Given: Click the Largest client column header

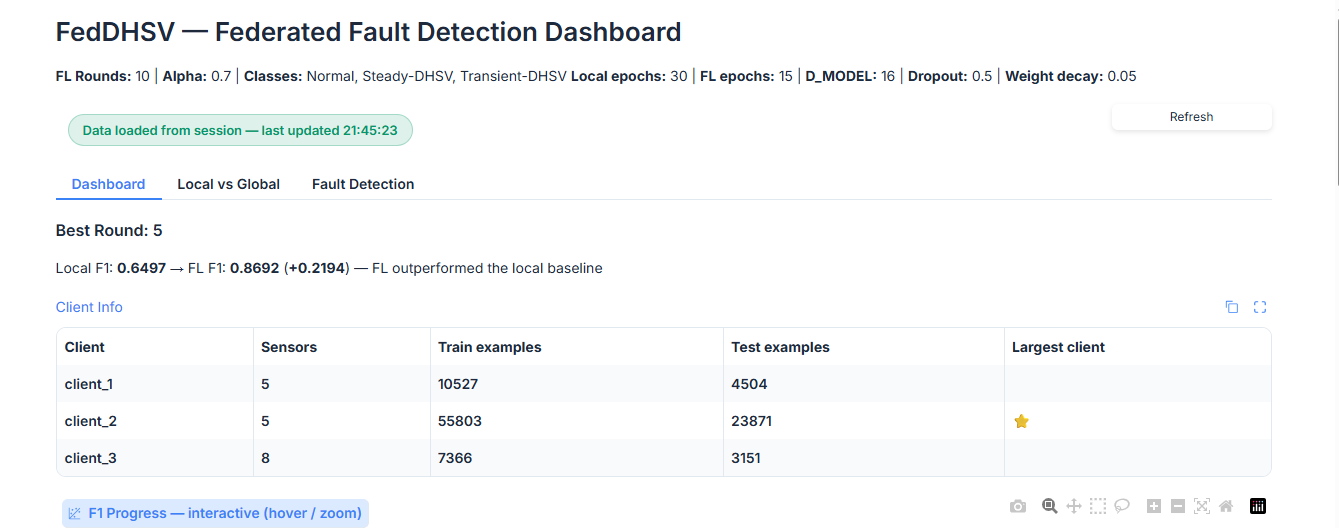Looking at the screenshot, I should click(1137, 347).
